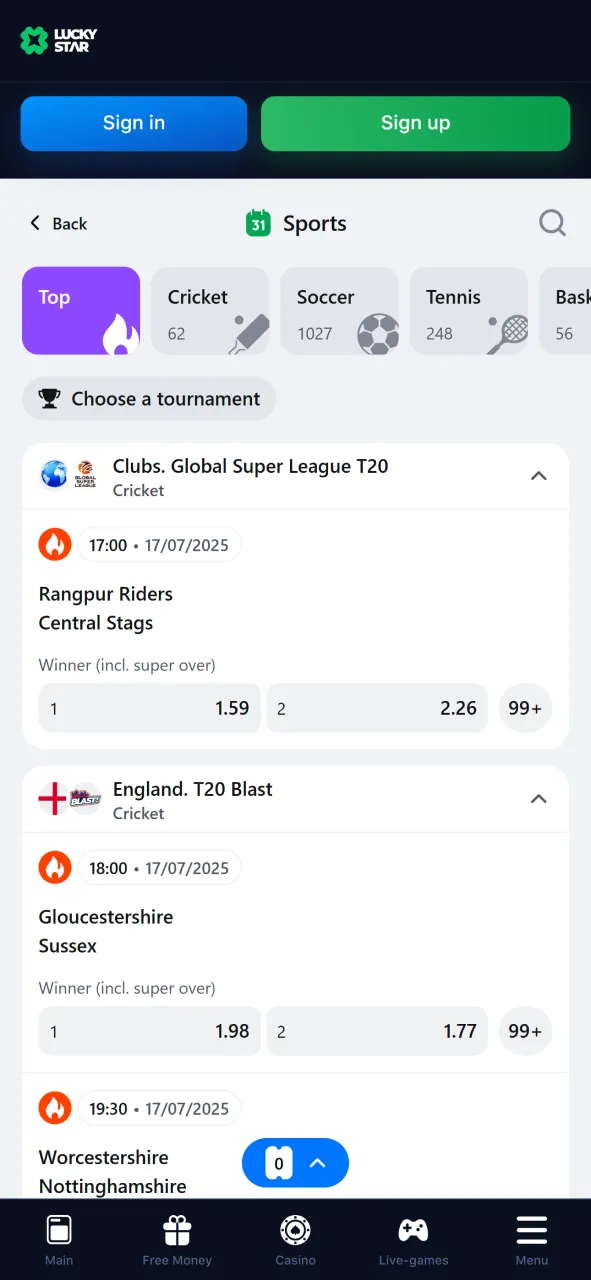
Task: Open the Main section from bottom bar
Action: tap(59, 1238)
